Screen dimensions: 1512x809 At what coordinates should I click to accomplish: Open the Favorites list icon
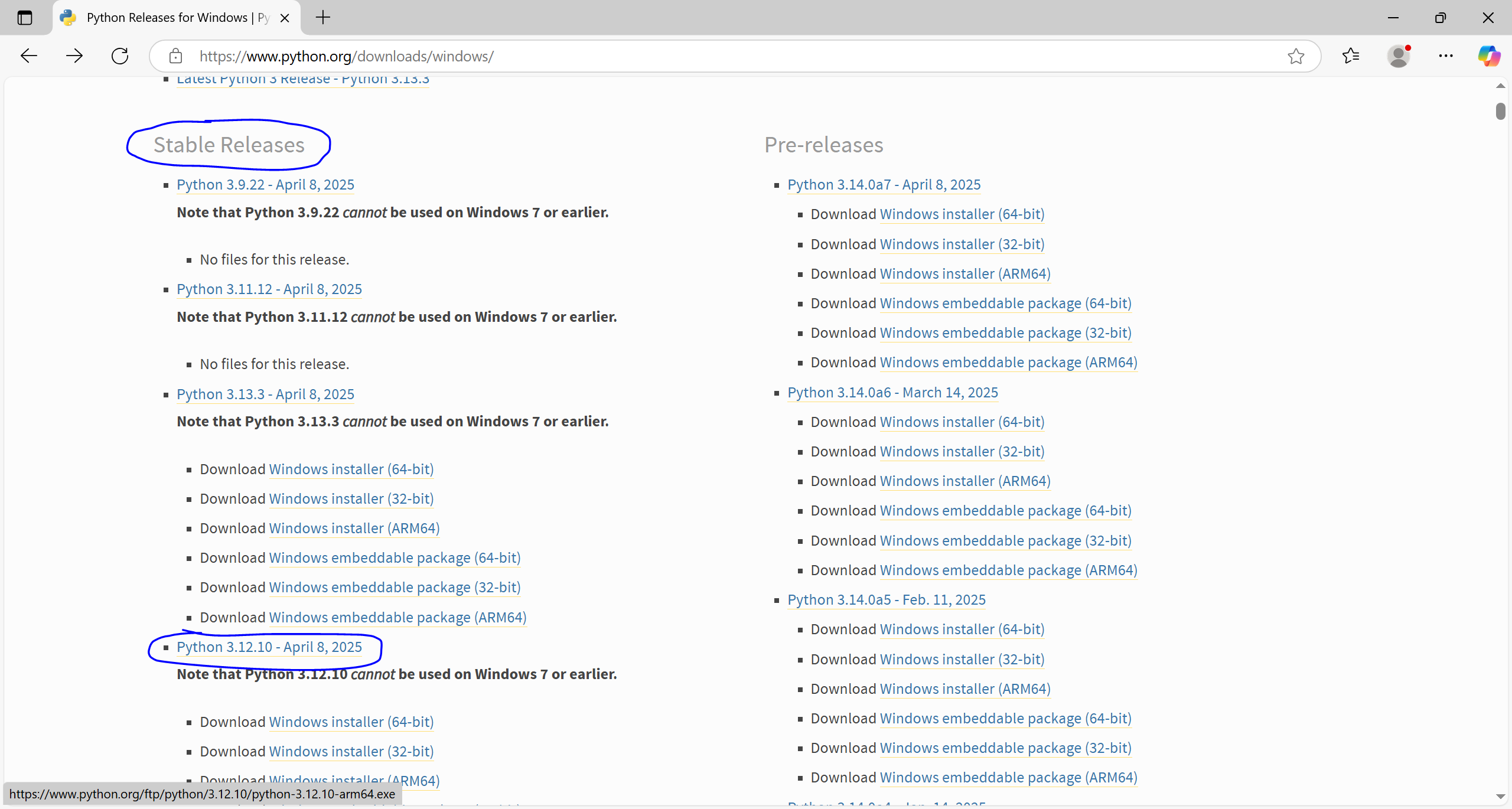pos(1351,56)
